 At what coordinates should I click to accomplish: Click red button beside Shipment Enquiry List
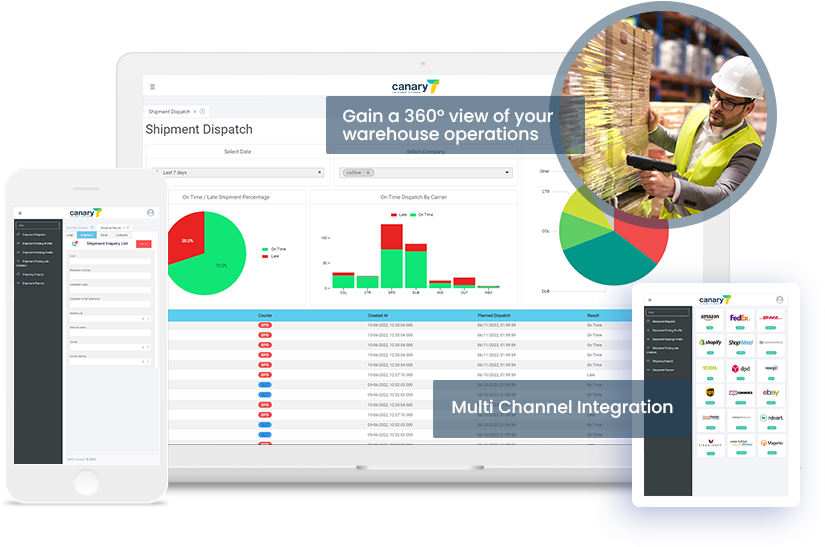click(x=144, y=244)
